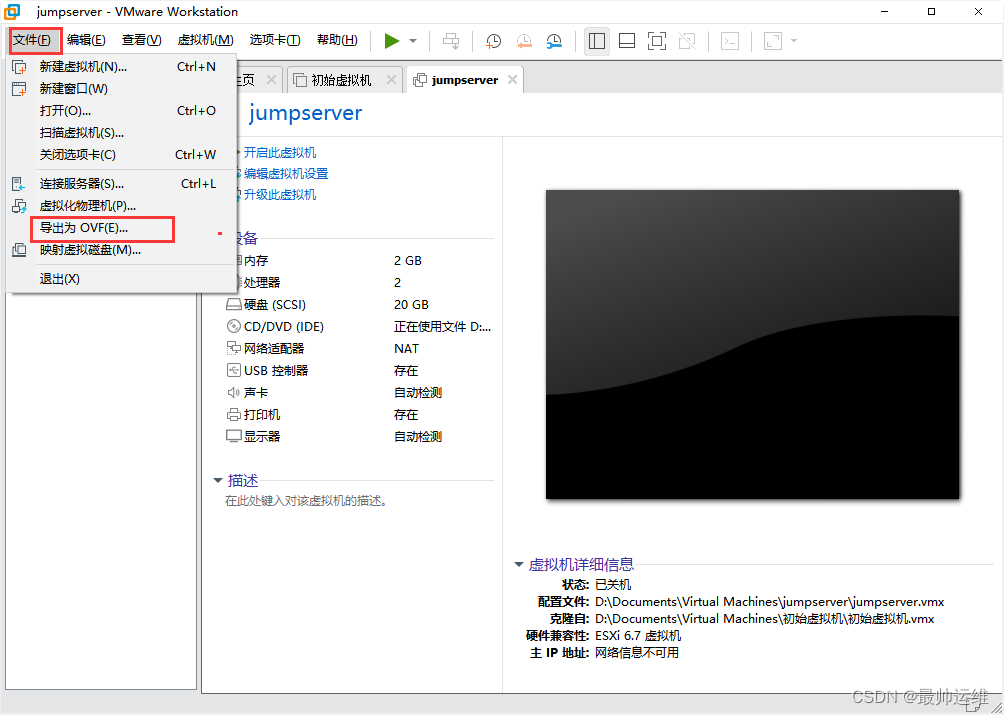Click the 编辑虚拟机设置 link

click(286, 173)
